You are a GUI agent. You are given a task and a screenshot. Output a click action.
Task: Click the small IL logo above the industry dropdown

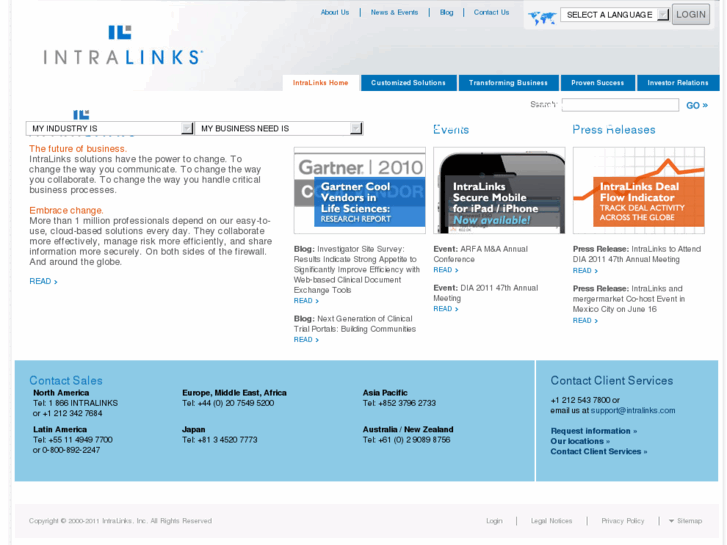pyautogui.click(x=81, y=115)
